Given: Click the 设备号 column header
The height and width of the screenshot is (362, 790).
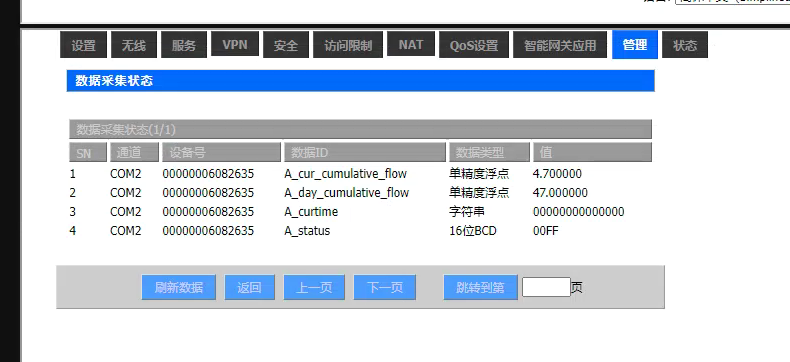Looking at the screenshot, I should pyautogui.click(x=221, y=152).
